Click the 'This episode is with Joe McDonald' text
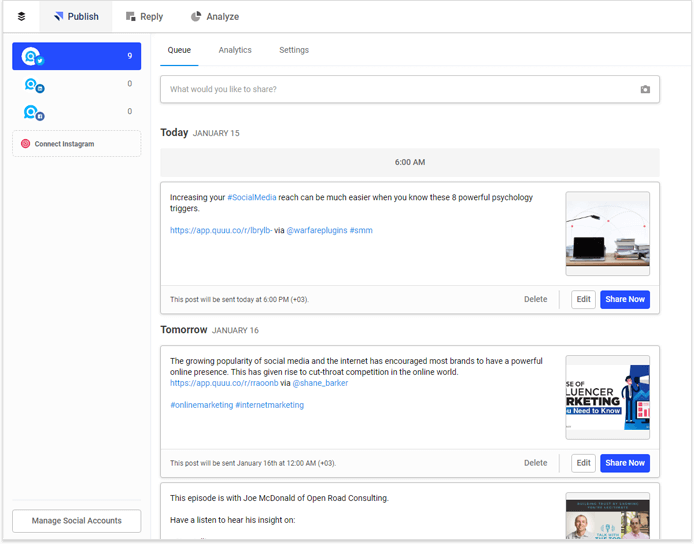This screenshot has width=694, height=544. (279, 498)
